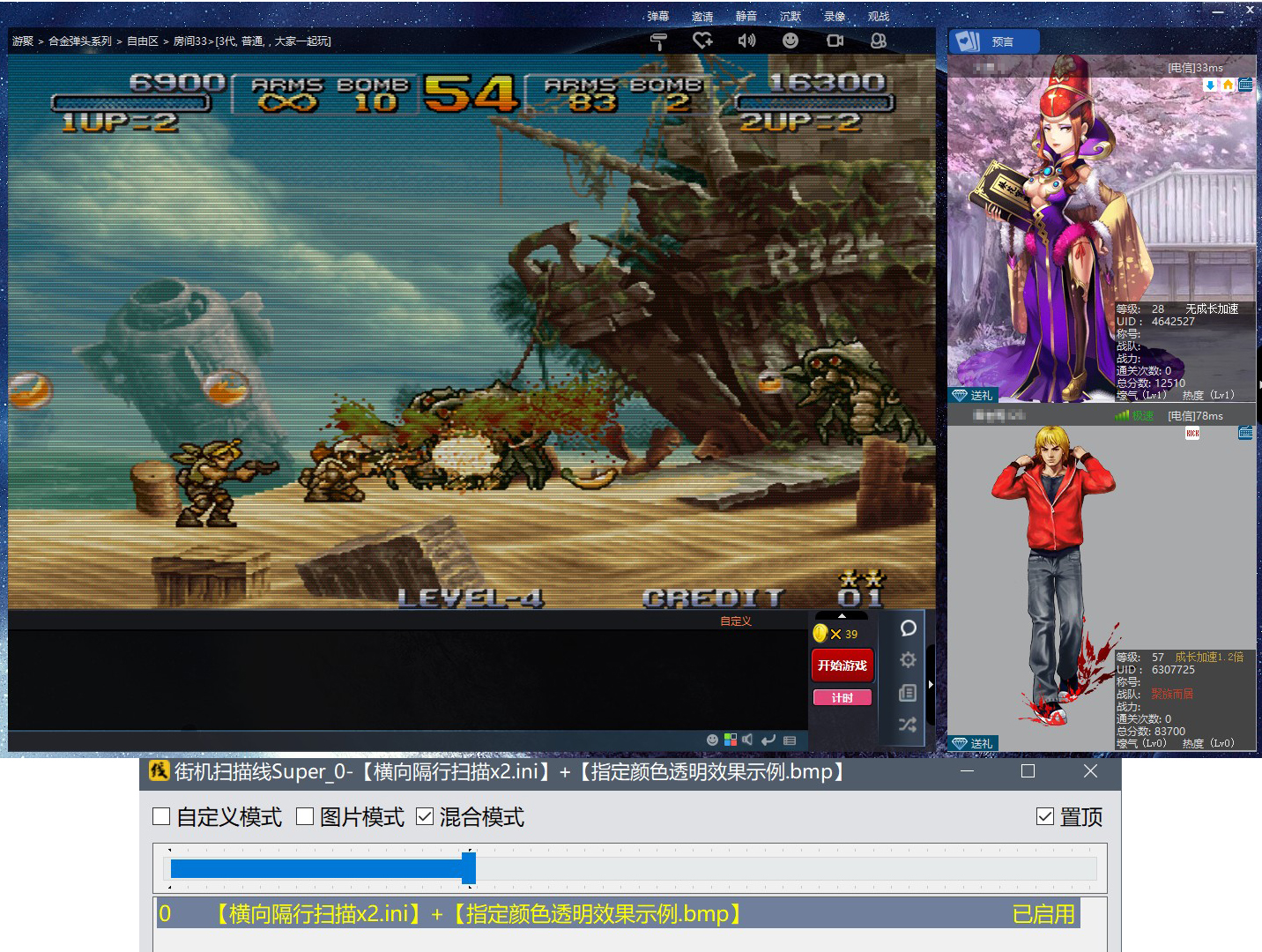Send gift to second player via 送礼

pos(973,743)
